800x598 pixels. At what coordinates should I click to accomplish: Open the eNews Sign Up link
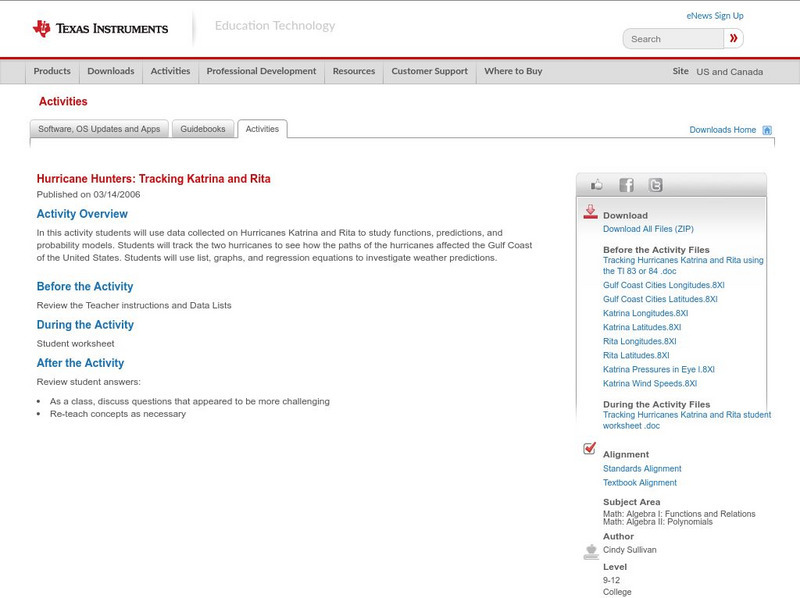coord(715,16)
